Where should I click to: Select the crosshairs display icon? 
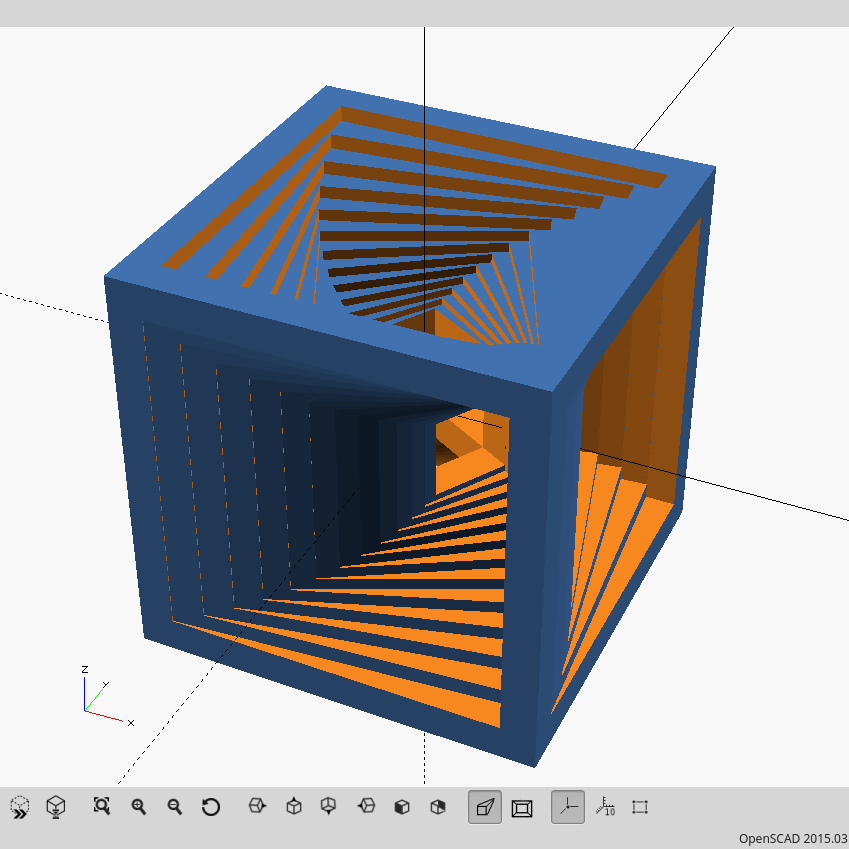coord(640,807)
